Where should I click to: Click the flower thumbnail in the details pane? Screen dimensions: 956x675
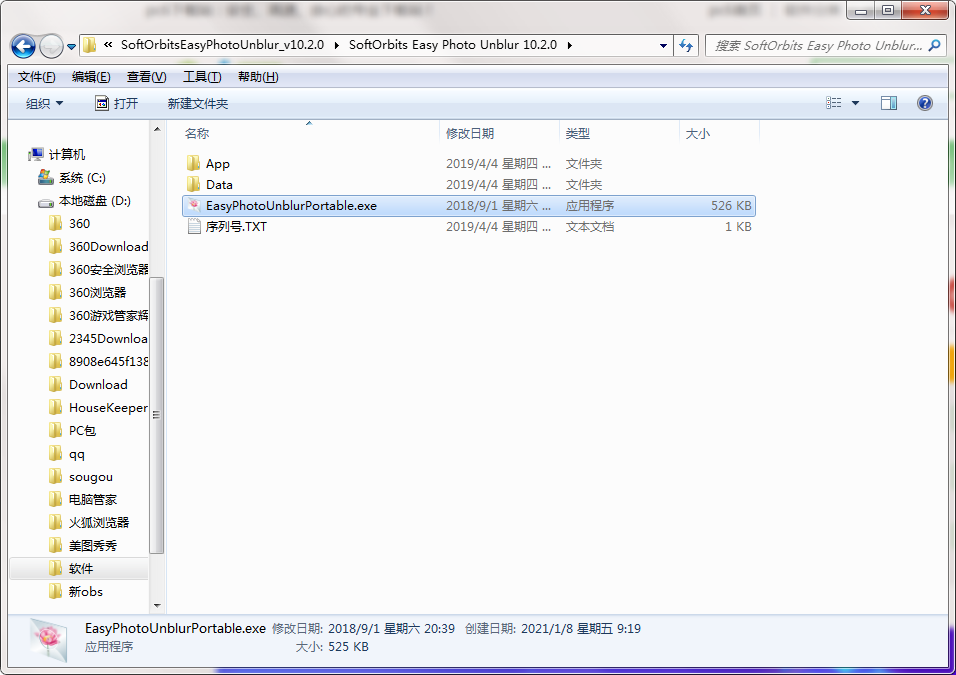pyautogui.click(x=48, y=640)
